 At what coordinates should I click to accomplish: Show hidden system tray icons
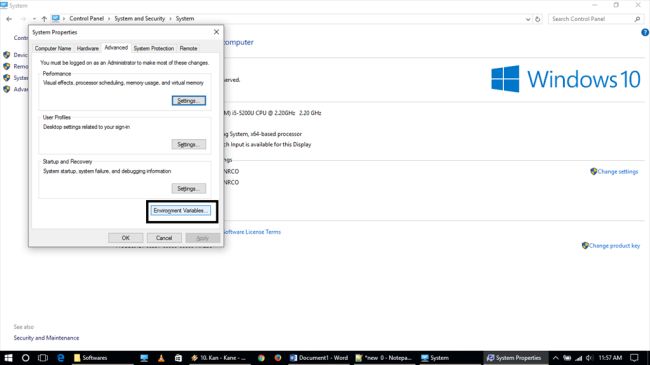(x=555, y=358)
